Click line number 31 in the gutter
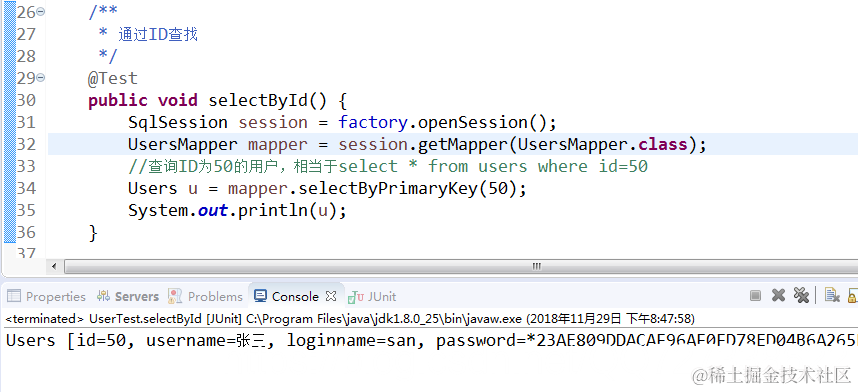Image resolution: width=858 pixels, height=392 pixels. coord(26,123)
